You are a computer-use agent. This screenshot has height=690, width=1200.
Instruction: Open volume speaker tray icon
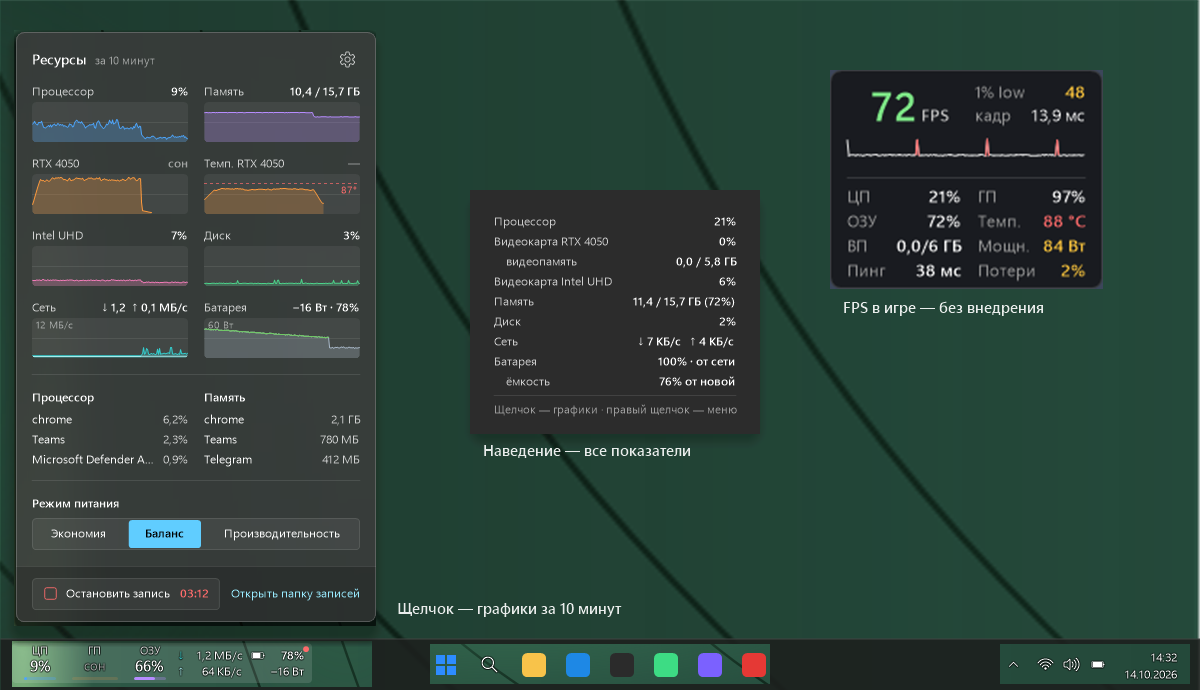pyautogui.click(x=1071, y=664)
